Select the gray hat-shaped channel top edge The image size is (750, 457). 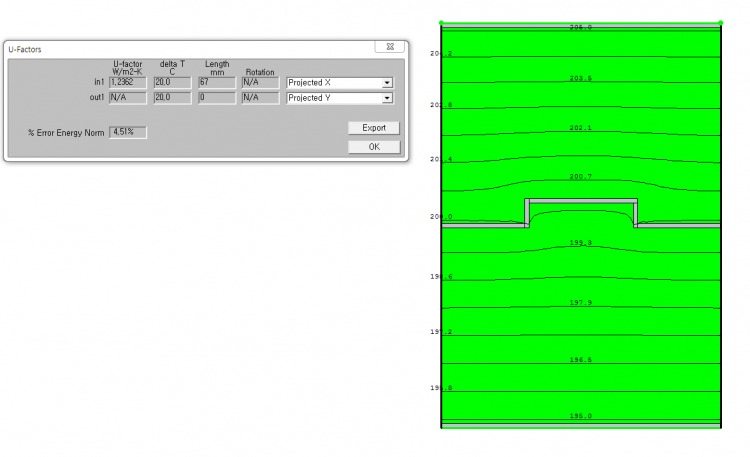tap(581, 201)
